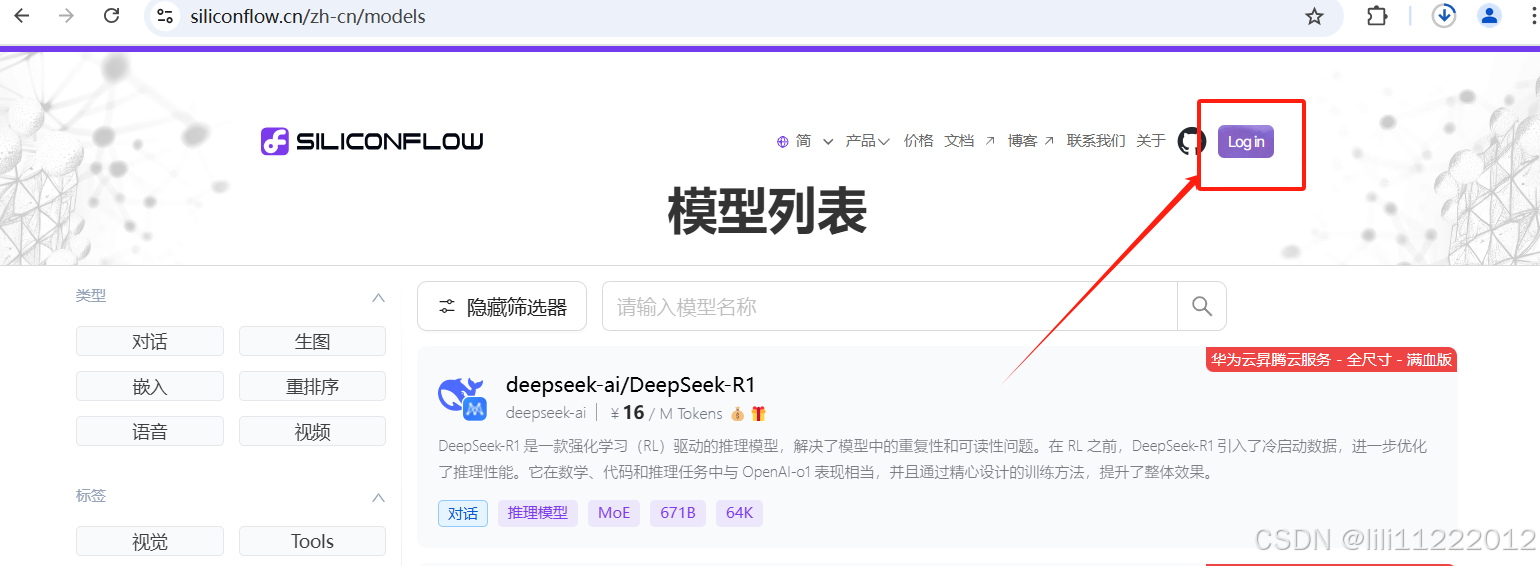Click the search magnifier button
Viewport: 1540px width, 566px height.
click(x=1202, y=306)
